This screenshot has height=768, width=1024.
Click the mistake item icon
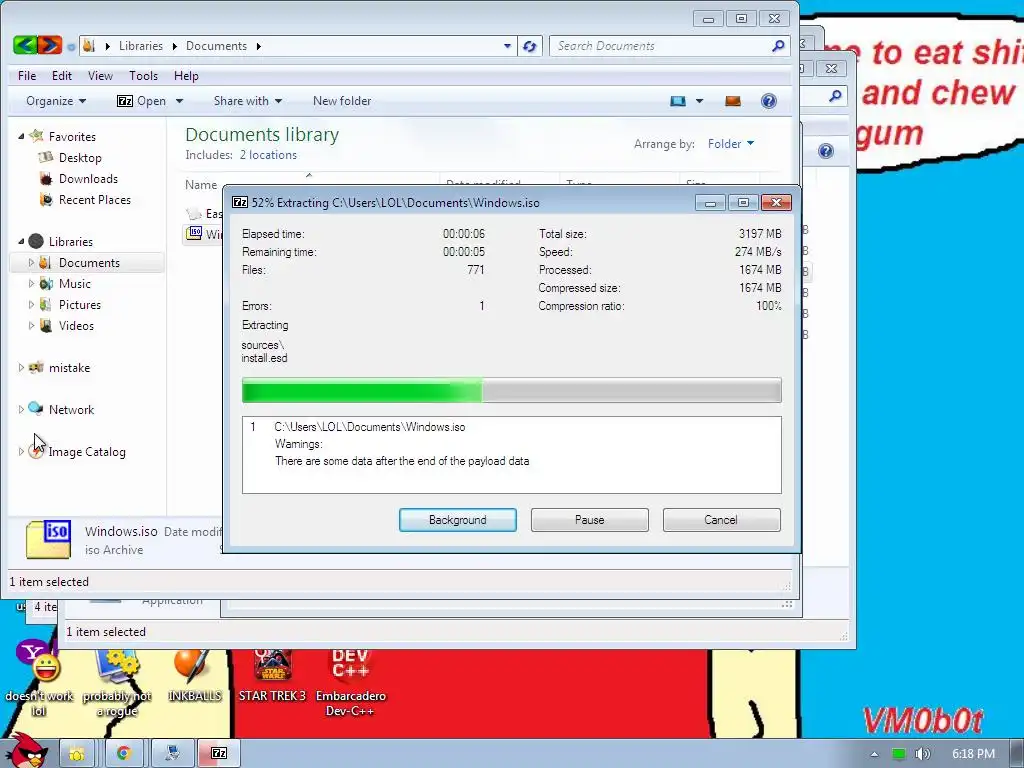(x=36, y=367)
